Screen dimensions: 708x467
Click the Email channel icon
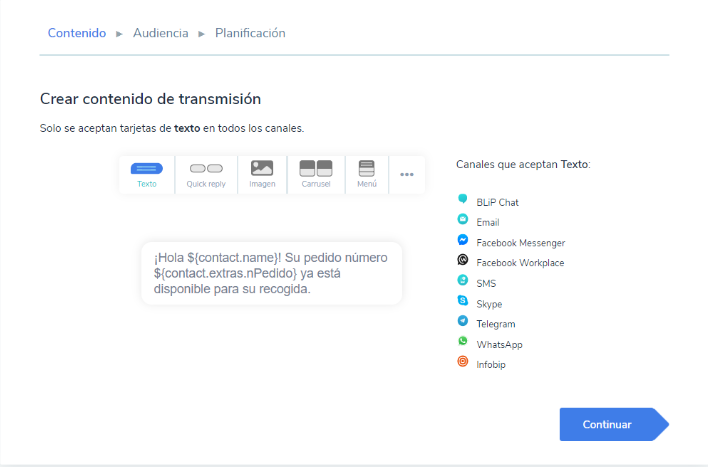coord(462,219)
